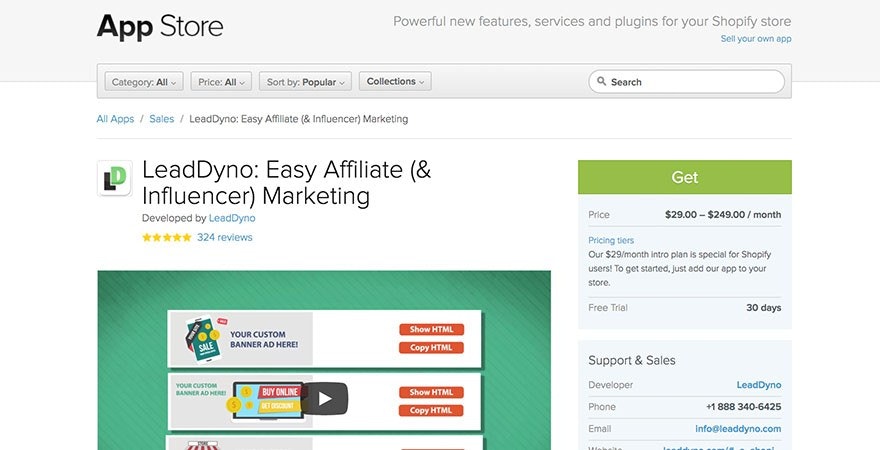The image size is (880, 450).
Task: Go to All Apps breadcrumb
Action: 115,119
